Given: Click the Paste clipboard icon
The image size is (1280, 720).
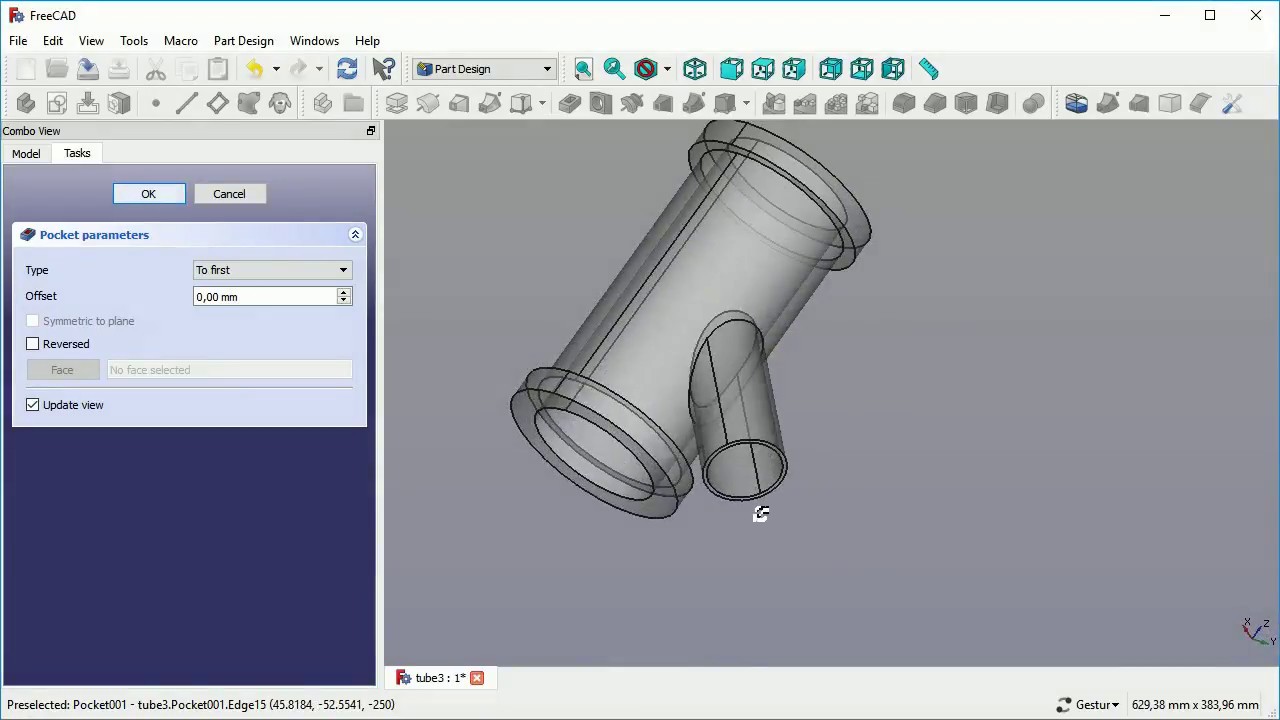Looking at the screenshot, I should (218, 69).
